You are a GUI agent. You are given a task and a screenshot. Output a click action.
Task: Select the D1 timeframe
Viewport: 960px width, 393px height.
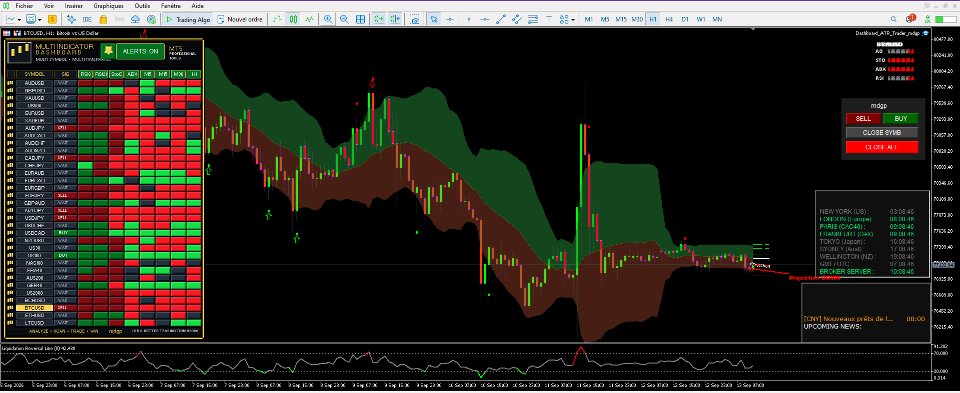tap(685, 20)
